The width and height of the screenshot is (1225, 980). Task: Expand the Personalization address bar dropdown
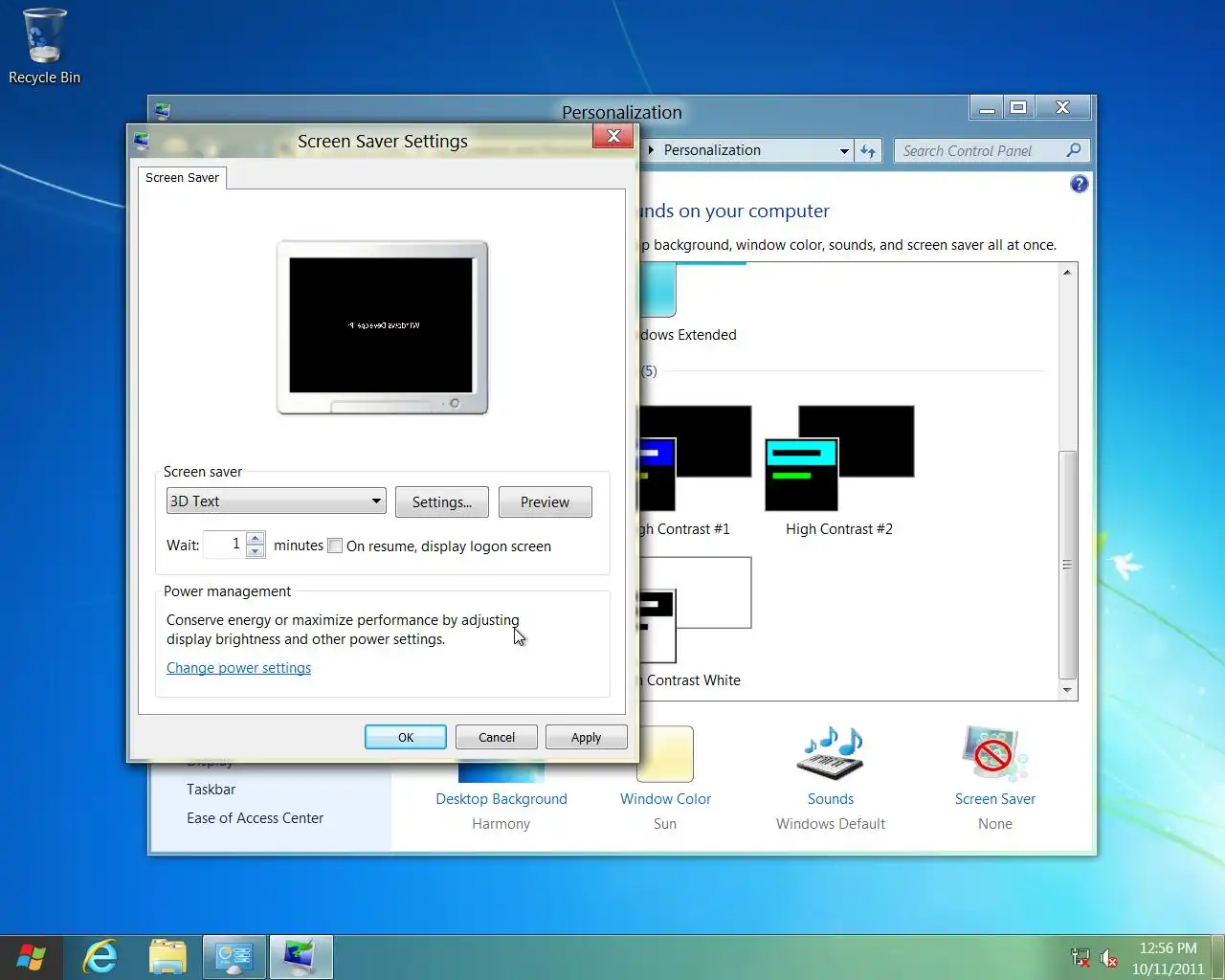click(x=843, y=150)
